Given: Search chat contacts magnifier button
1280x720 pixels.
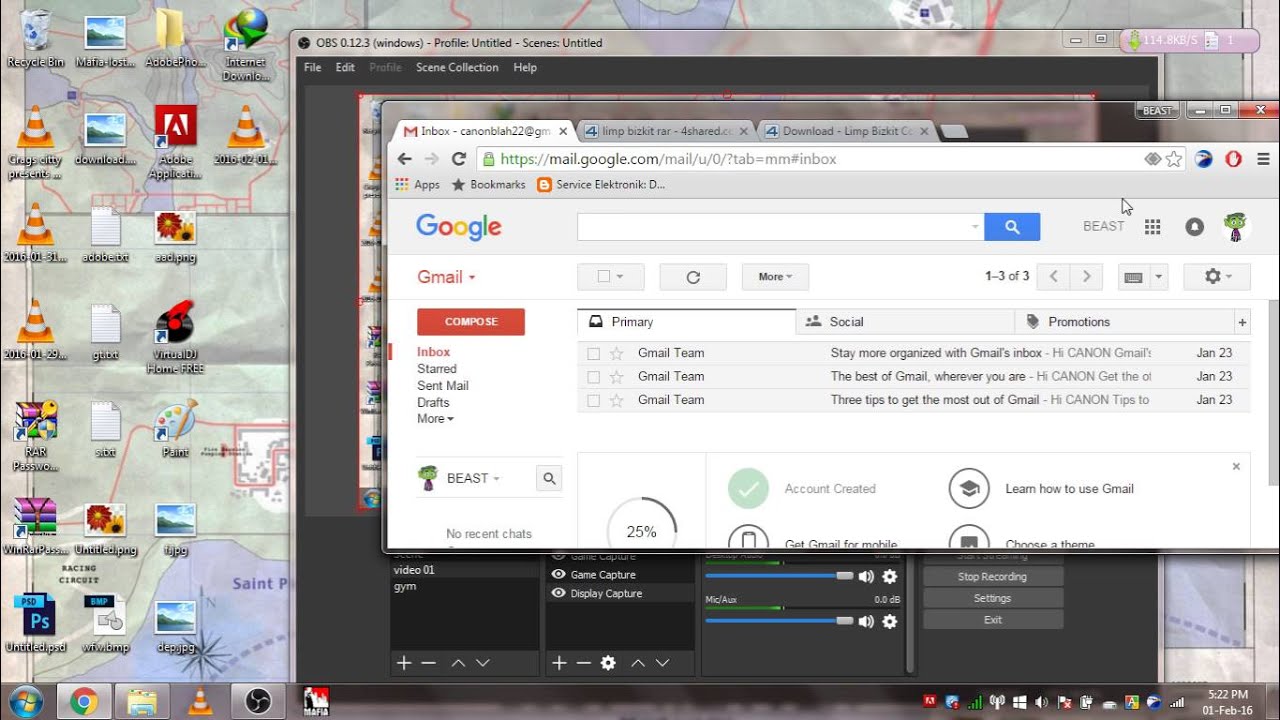Looking at the screenshot, I should (x=549, y=478).
